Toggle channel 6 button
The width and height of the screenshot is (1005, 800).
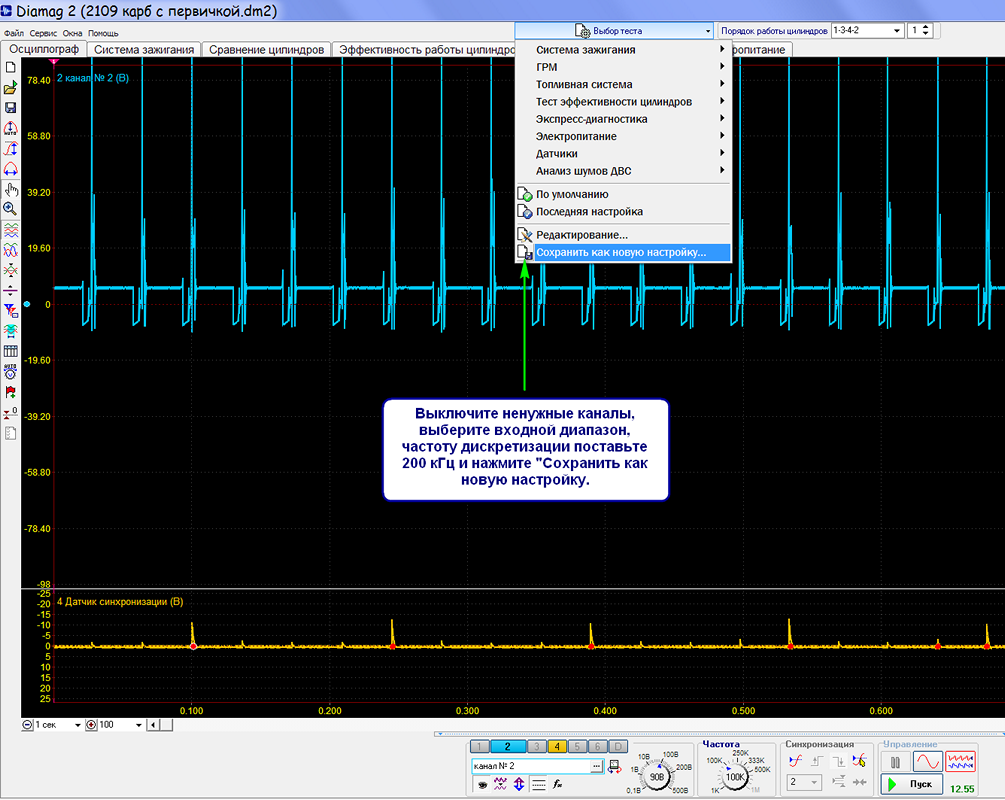[597, 746]
